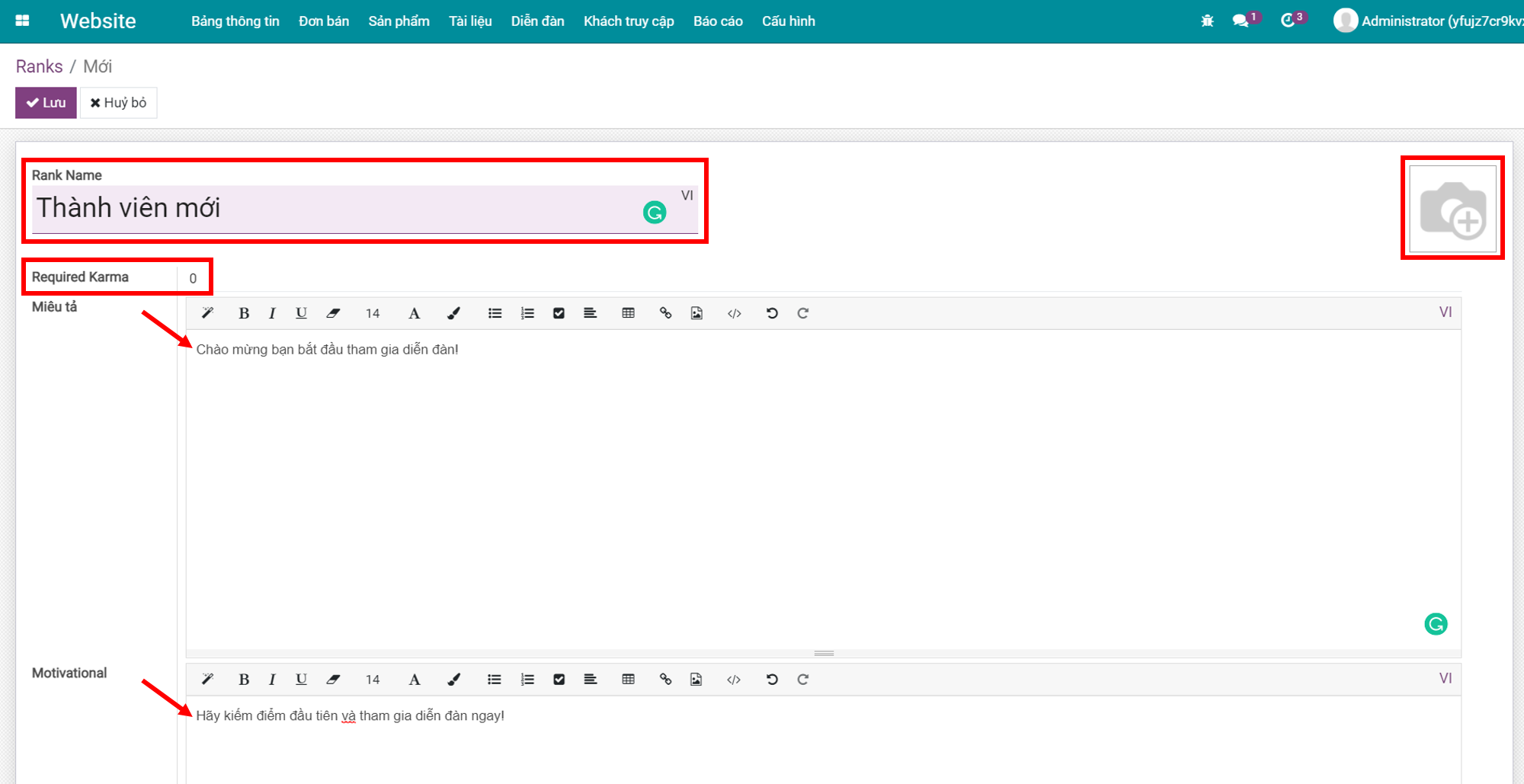Image resolution: width=1524 pixels, height=784 pixels.
Task: Toggle italic in Motivational toolbar
Action: 272,680
